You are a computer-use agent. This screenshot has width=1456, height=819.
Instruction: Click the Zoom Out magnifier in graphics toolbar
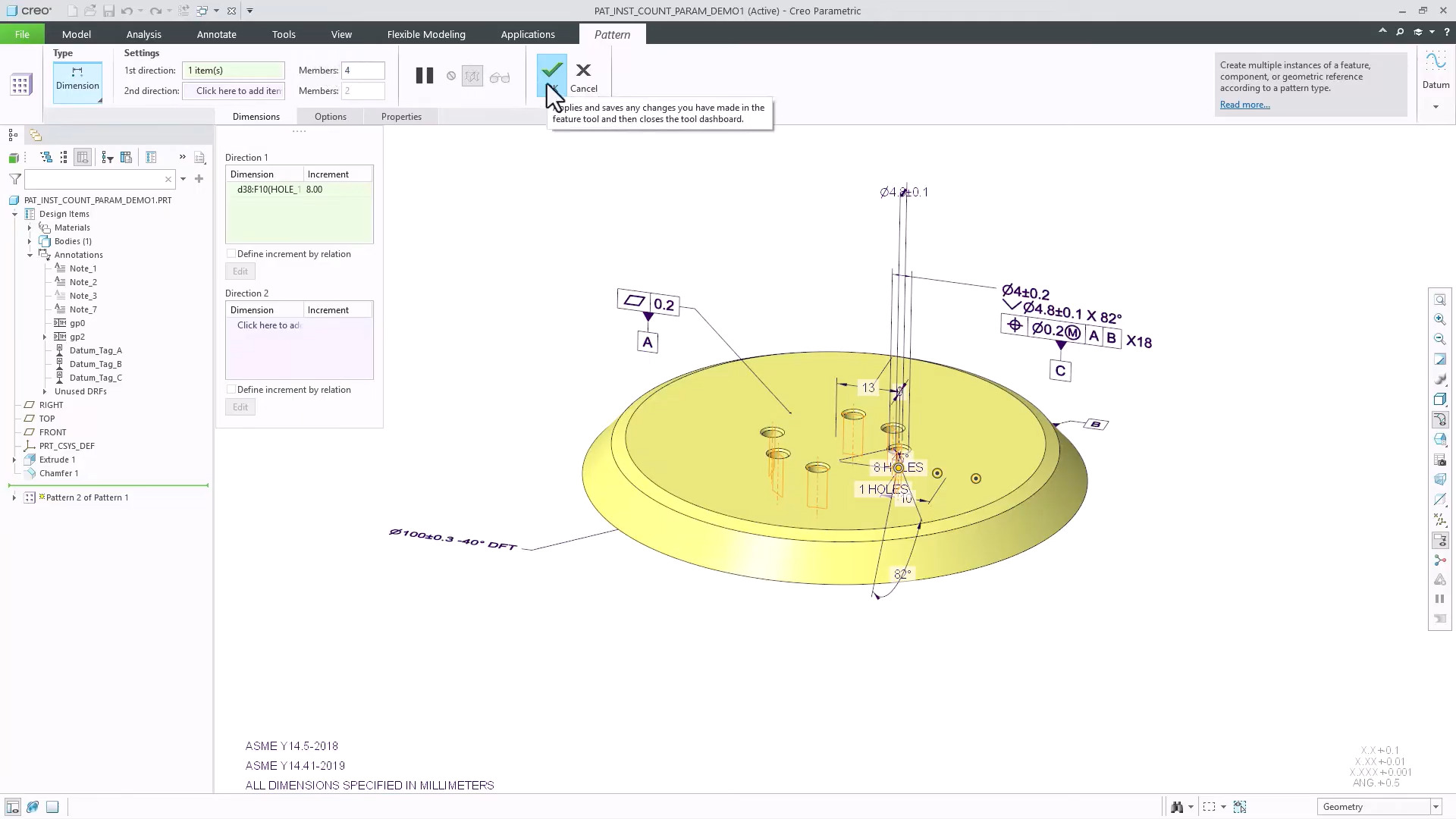[1439, 339]
